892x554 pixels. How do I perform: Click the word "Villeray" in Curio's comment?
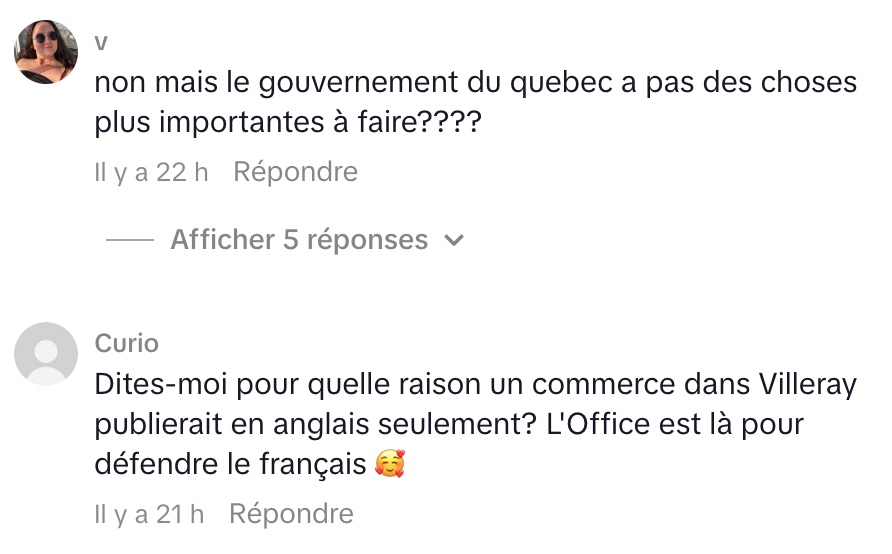pyautogui.click(x=807, y=384)
